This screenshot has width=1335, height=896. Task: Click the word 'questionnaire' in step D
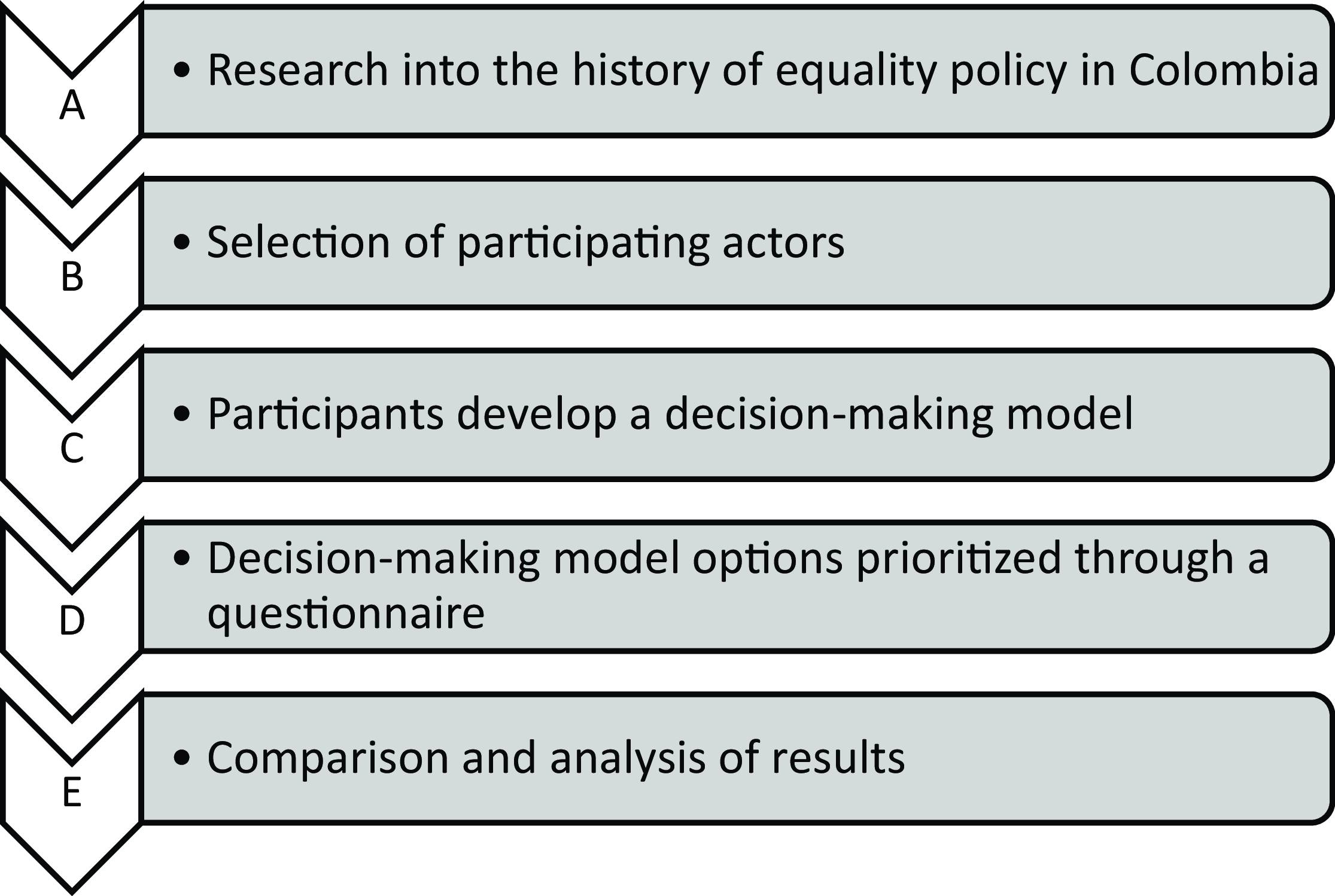[346, 614]
